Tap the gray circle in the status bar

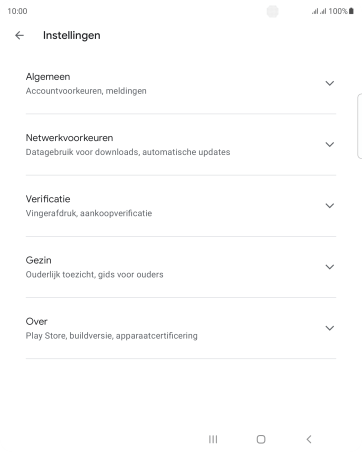273,12
